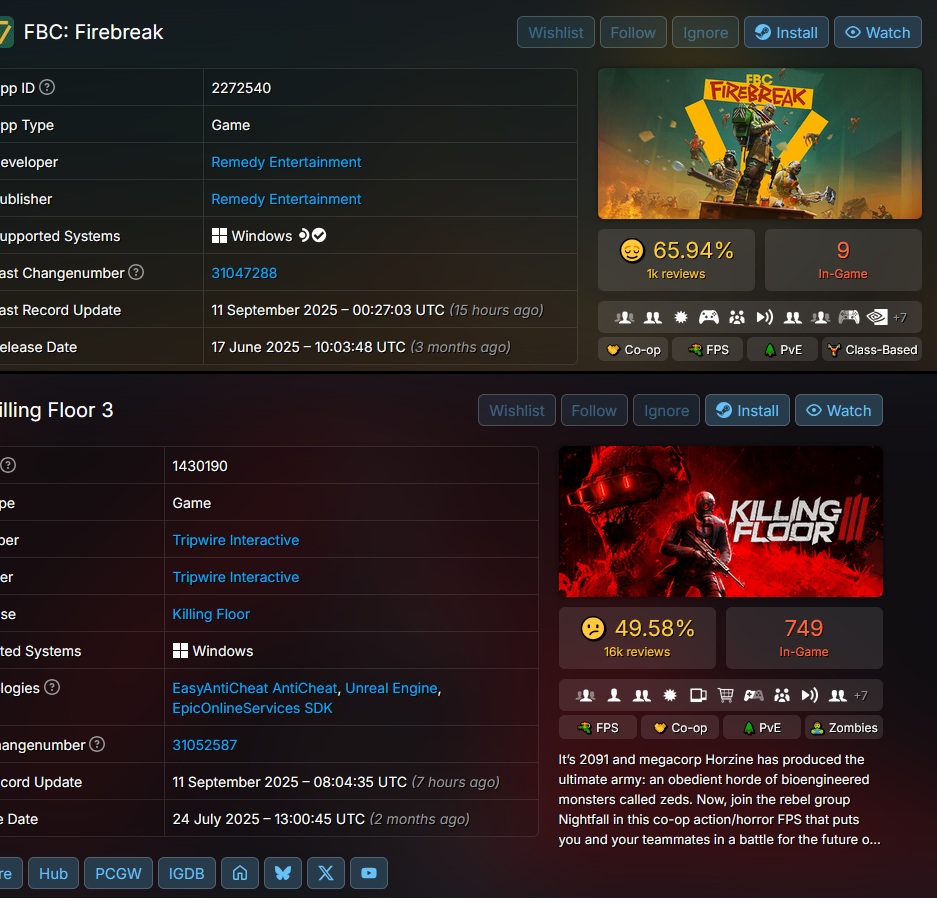Viewport: 937px width, 902px height.
Task: Open the help icon beside Killing Floor 3's changenumber label
Action: tap(97, 744)
